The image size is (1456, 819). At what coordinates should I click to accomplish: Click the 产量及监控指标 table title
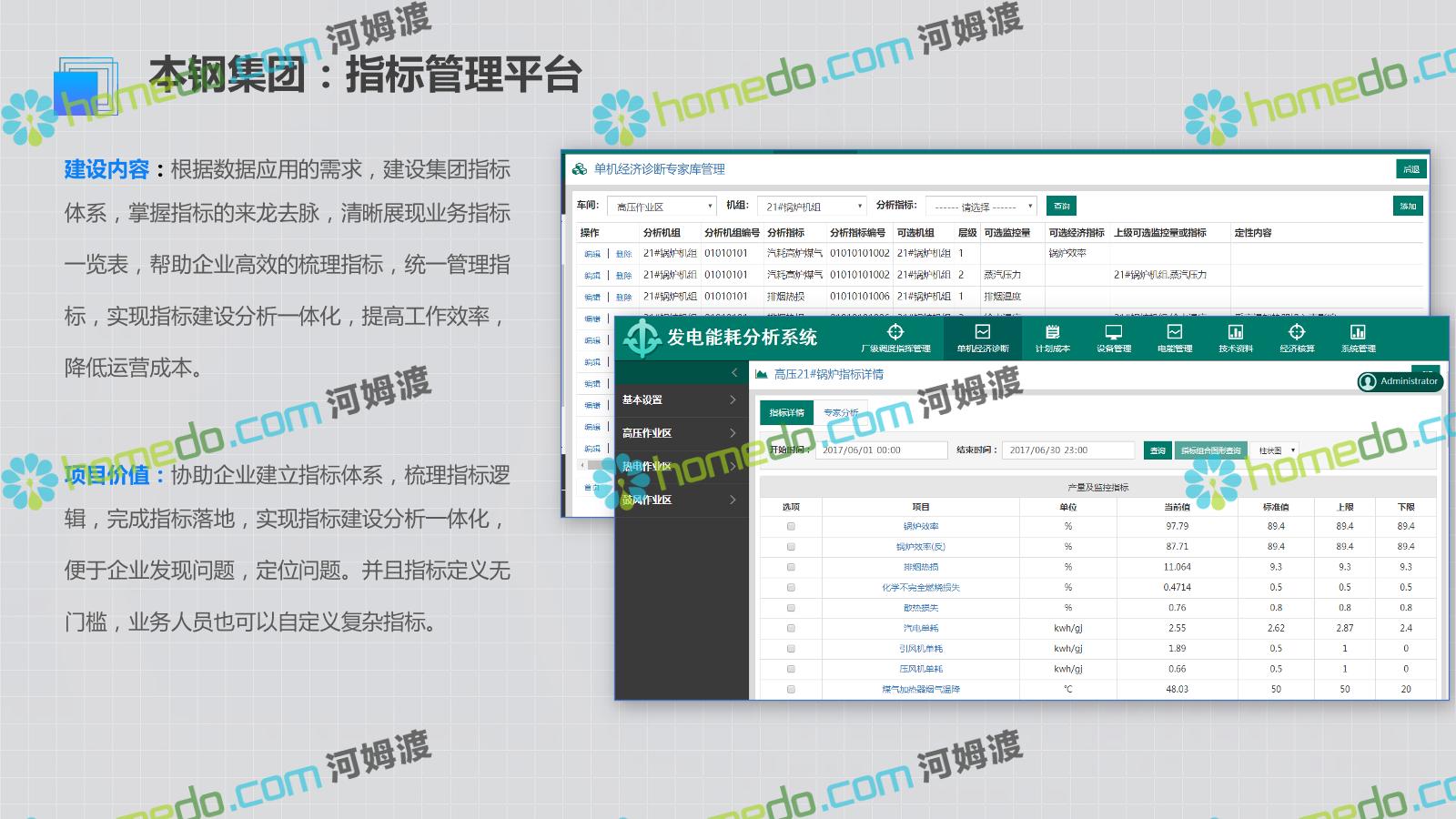[x=1097, y=488]
